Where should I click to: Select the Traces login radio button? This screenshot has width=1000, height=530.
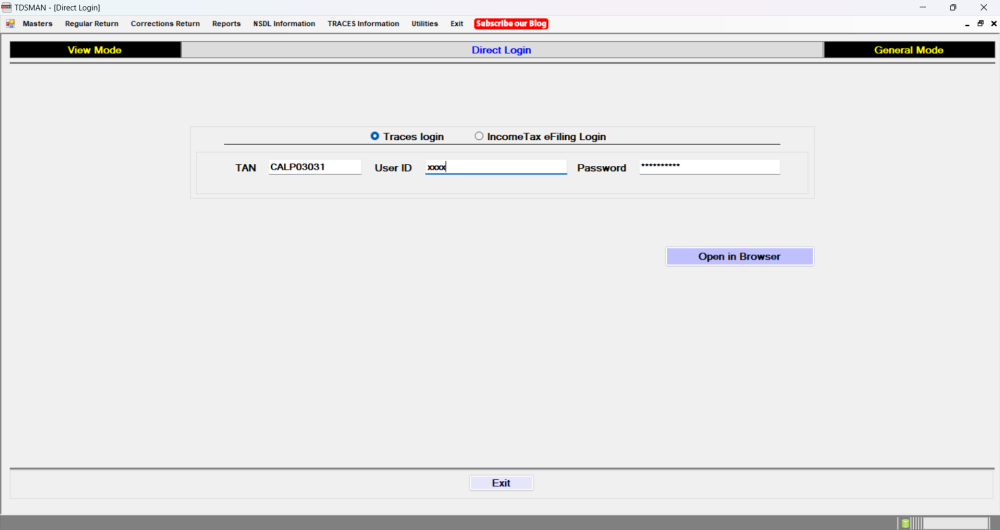coord(375,136)
